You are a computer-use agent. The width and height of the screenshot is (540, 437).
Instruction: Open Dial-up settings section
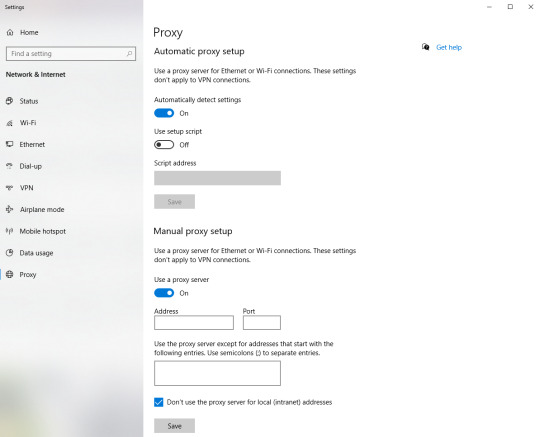click(31, 166)
